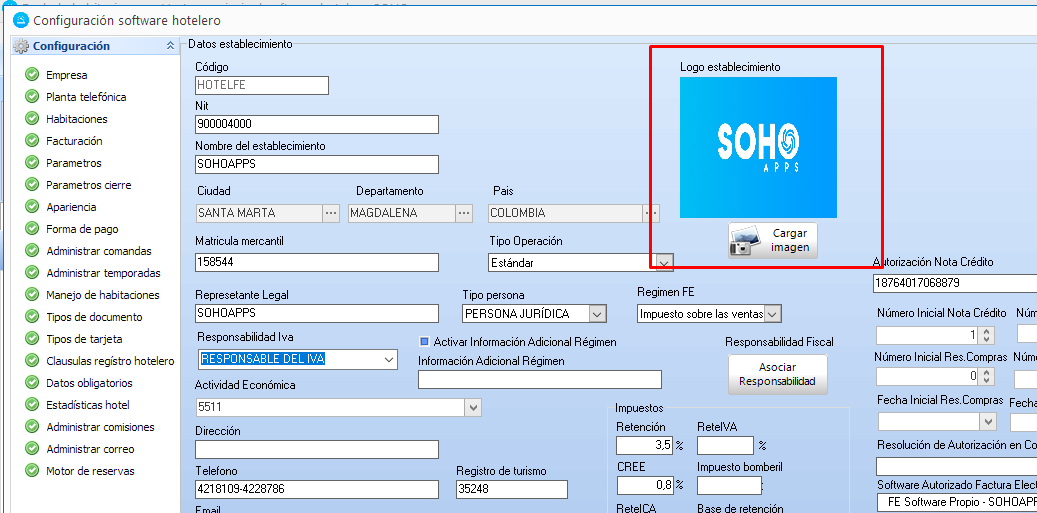The height and width of the screenshot is (513, 1037).
Task: Increase Número Inicial Nota Crédito with the up arrow
Action: pyautogui.click(x=987, y=331)
